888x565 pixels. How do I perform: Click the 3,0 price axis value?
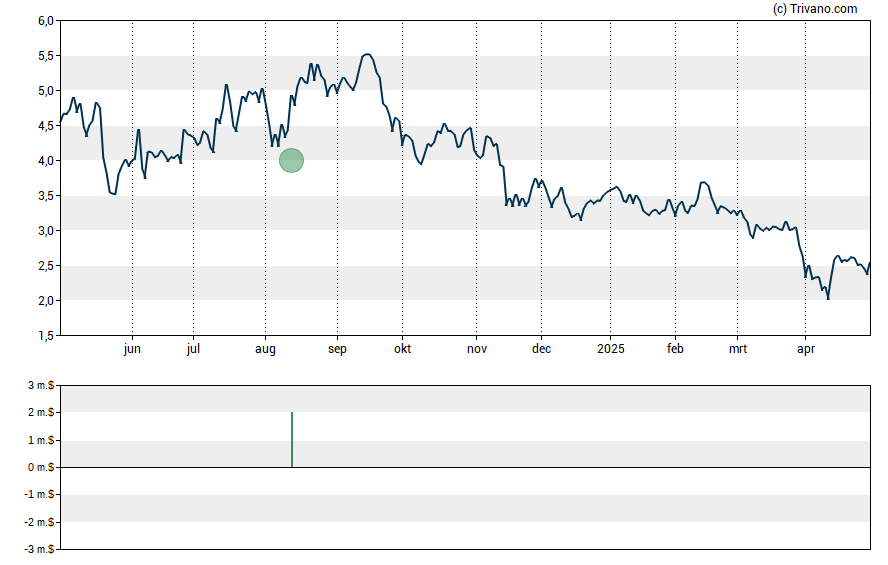46,230
